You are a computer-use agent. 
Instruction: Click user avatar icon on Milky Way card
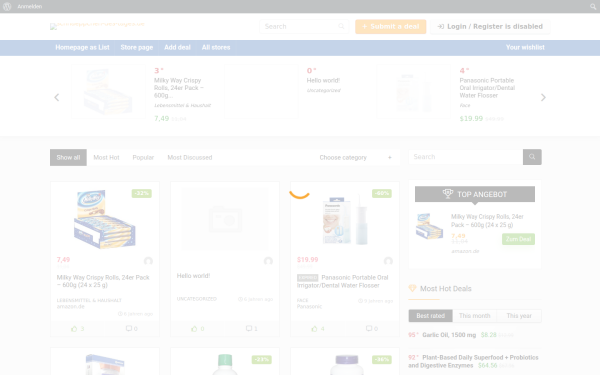pyautogui.click(x=148, y=261)
